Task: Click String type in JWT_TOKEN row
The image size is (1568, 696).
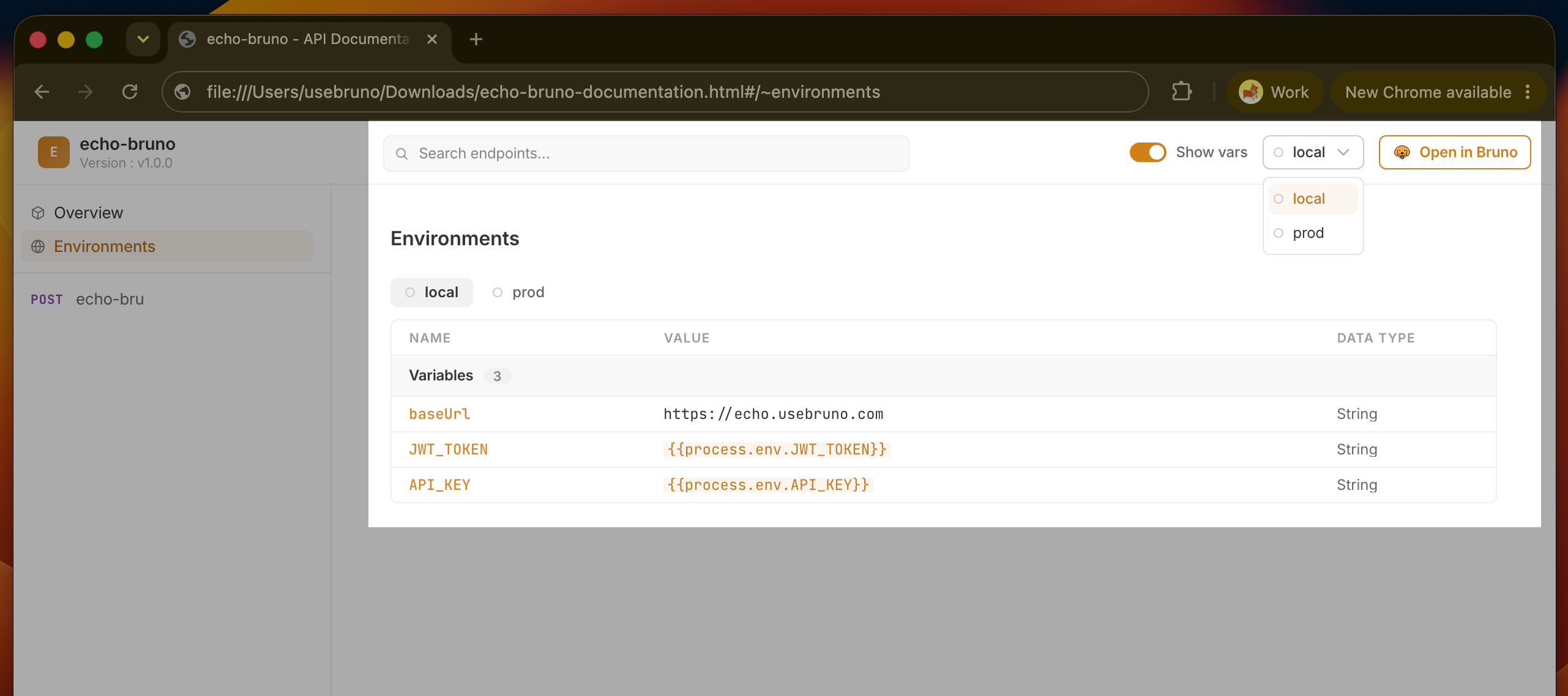Action: (x=1357, y=450)
